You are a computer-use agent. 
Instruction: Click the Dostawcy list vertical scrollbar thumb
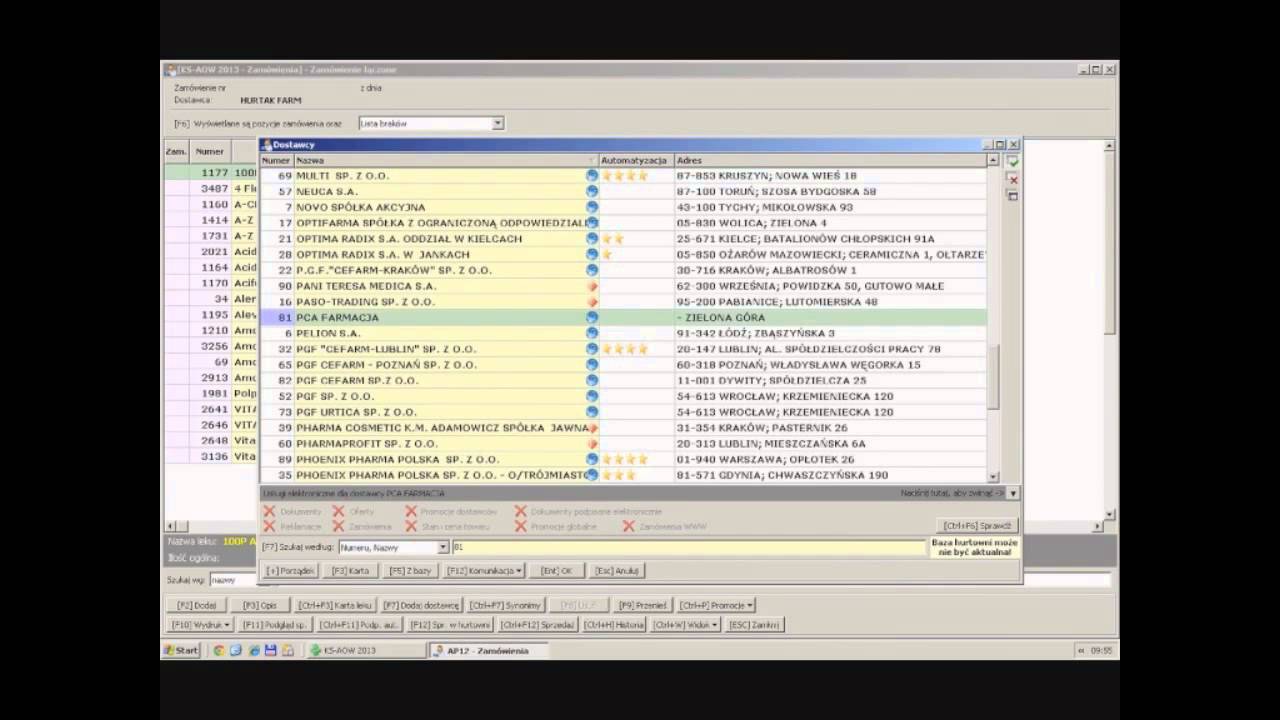pyautogui.click(x=993, y=377)
